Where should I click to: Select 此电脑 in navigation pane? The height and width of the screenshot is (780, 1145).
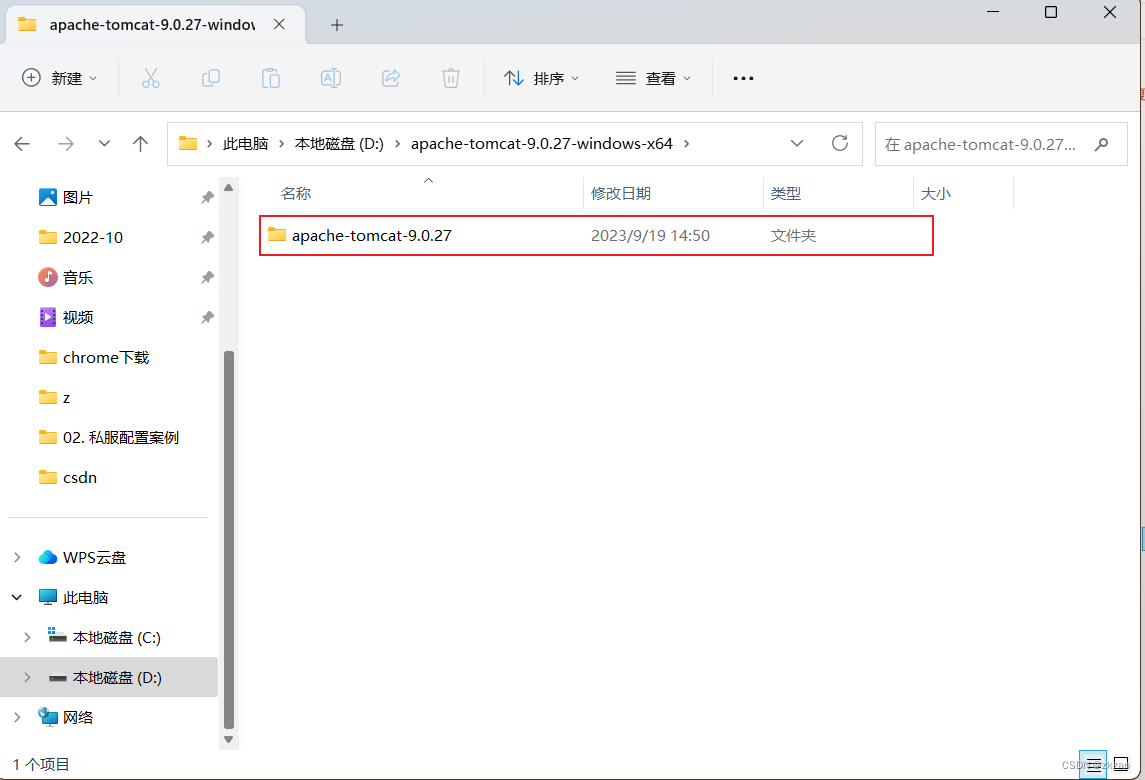click(85, 597)
